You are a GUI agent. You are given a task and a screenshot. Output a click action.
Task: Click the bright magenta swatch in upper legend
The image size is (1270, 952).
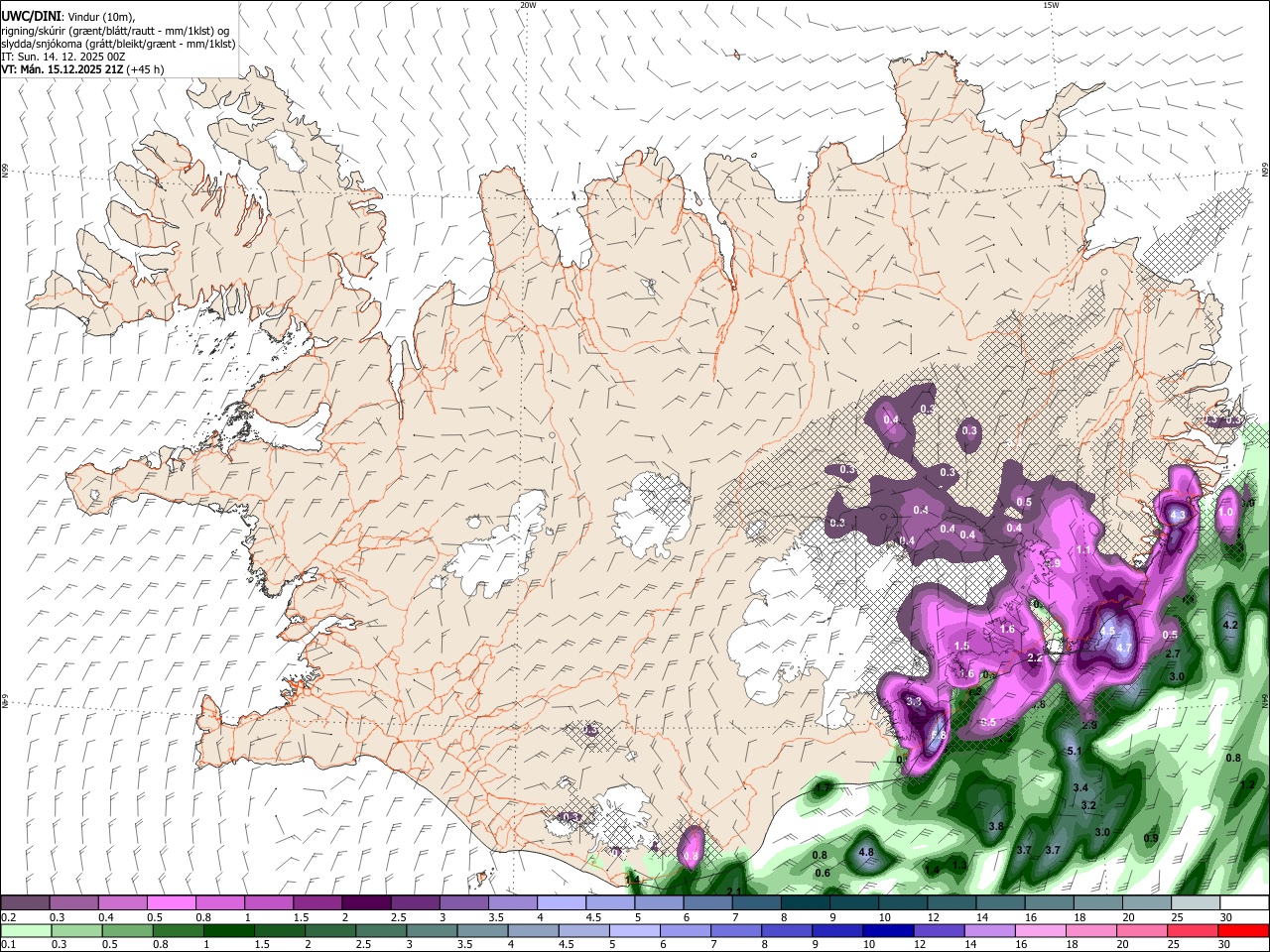[172, 903]
